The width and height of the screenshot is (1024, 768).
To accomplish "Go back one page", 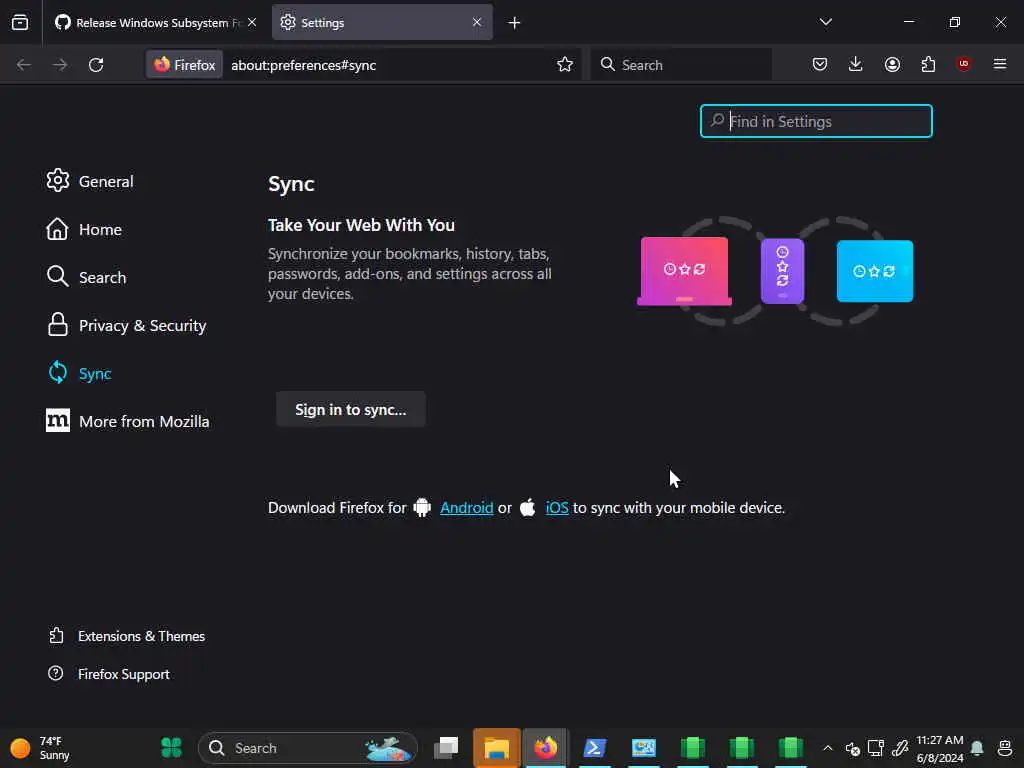I will (x=24, y=65).
